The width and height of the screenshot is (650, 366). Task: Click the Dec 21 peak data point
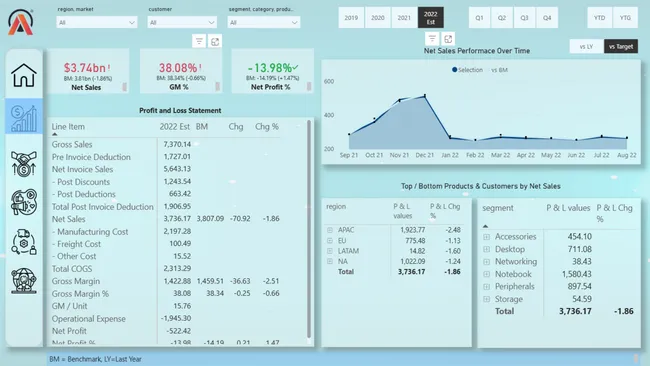point(425,96)
